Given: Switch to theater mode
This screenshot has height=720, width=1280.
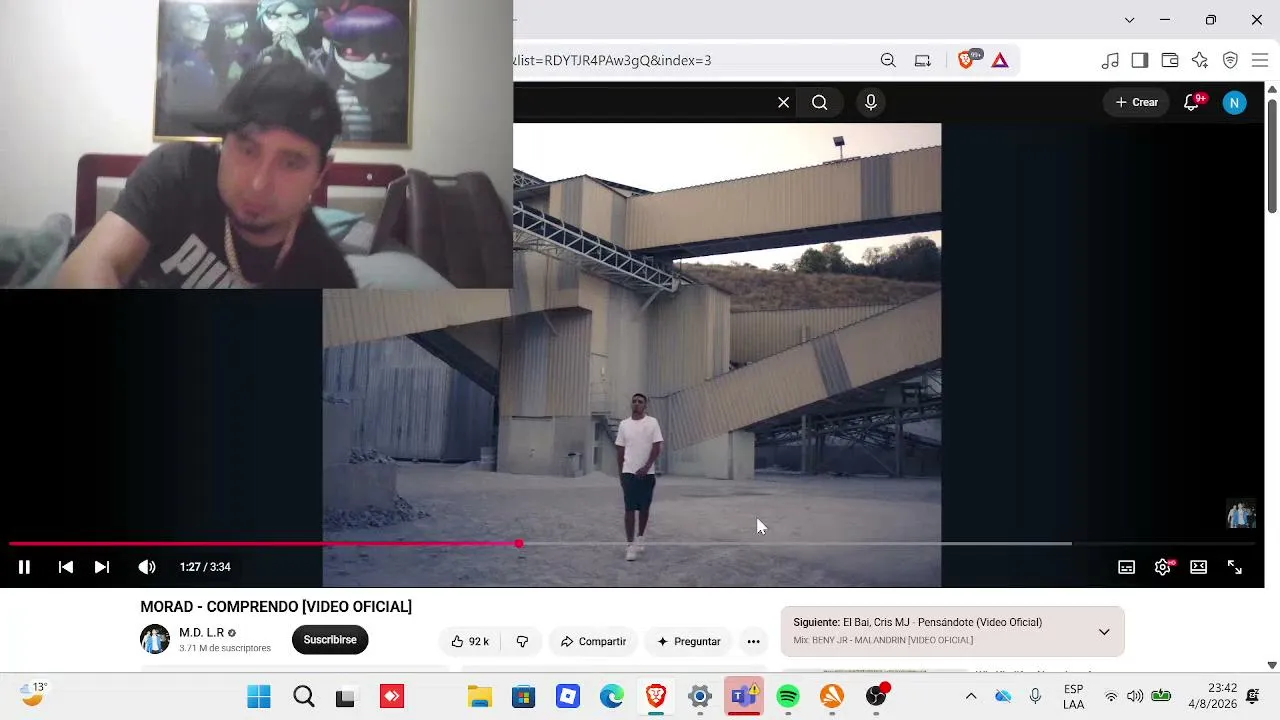Looking at the screenshot, I should 1198,567.
